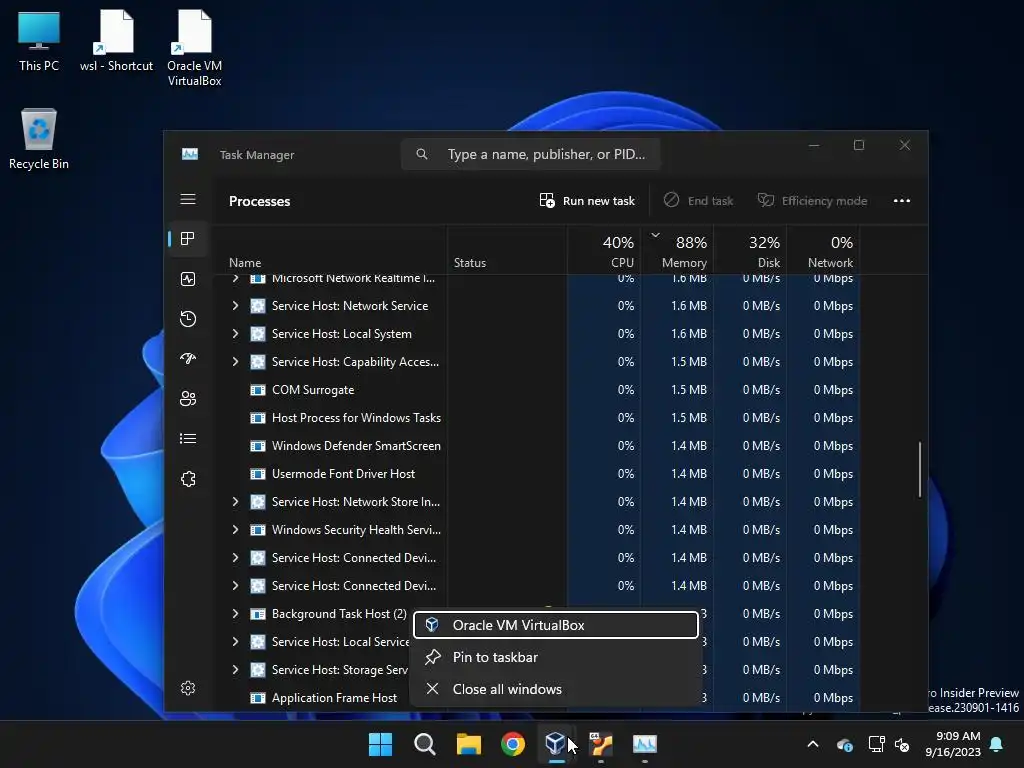Select Oracle VM VirtualBox desktop shortcut
The height and width of the screenshot is (768, 1024).
194,48
